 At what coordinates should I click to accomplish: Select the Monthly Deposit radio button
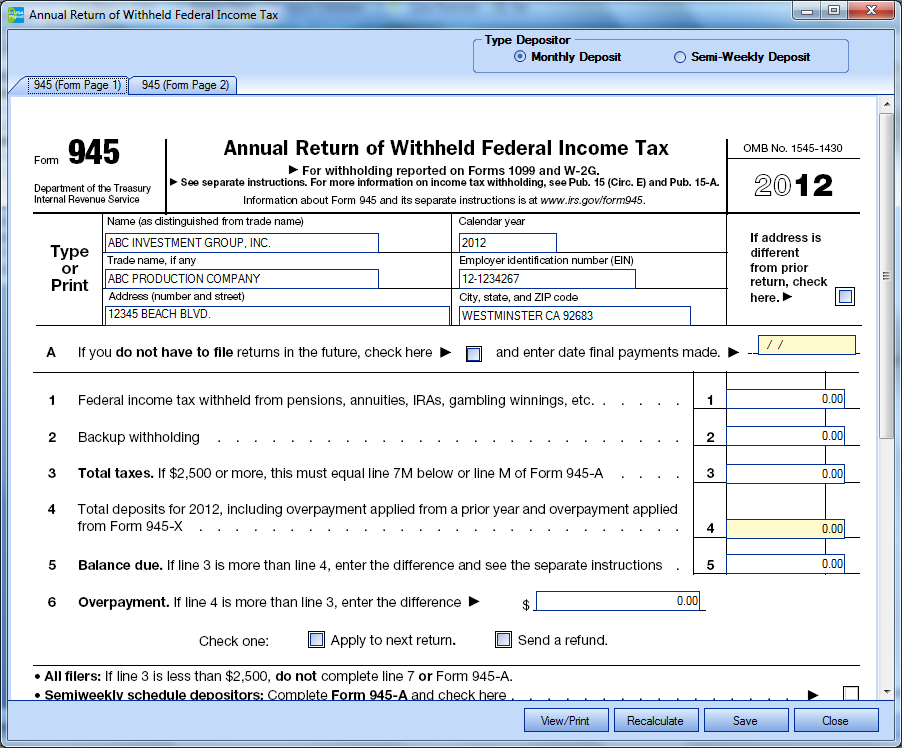tap(520, 57)
